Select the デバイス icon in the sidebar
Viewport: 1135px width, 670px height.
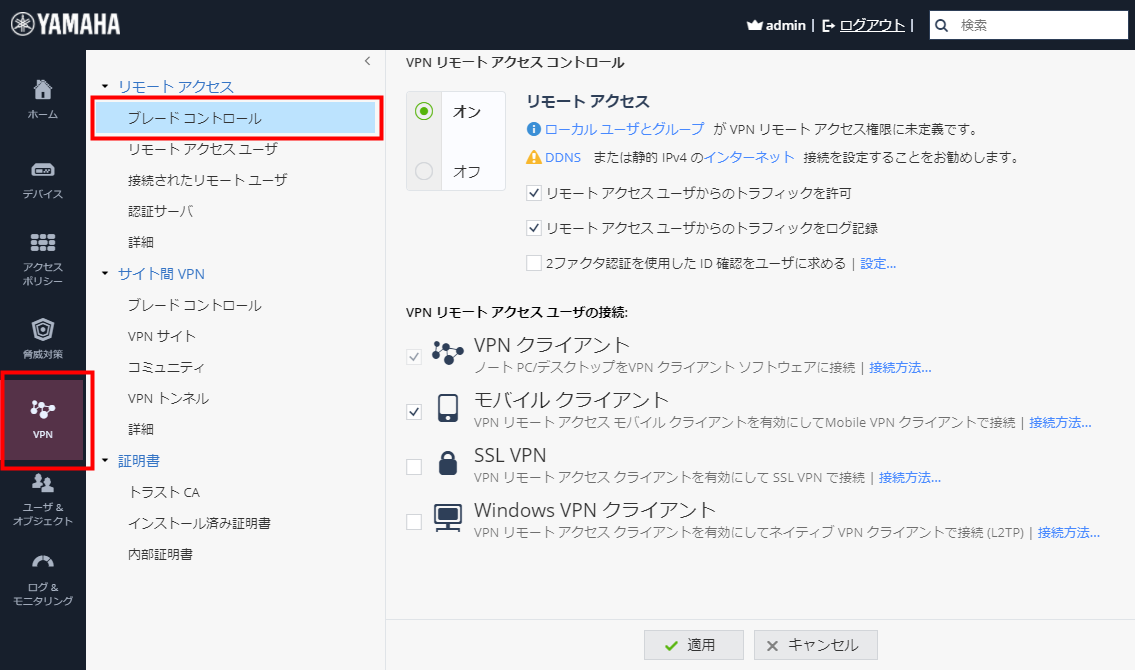(42, 173)
